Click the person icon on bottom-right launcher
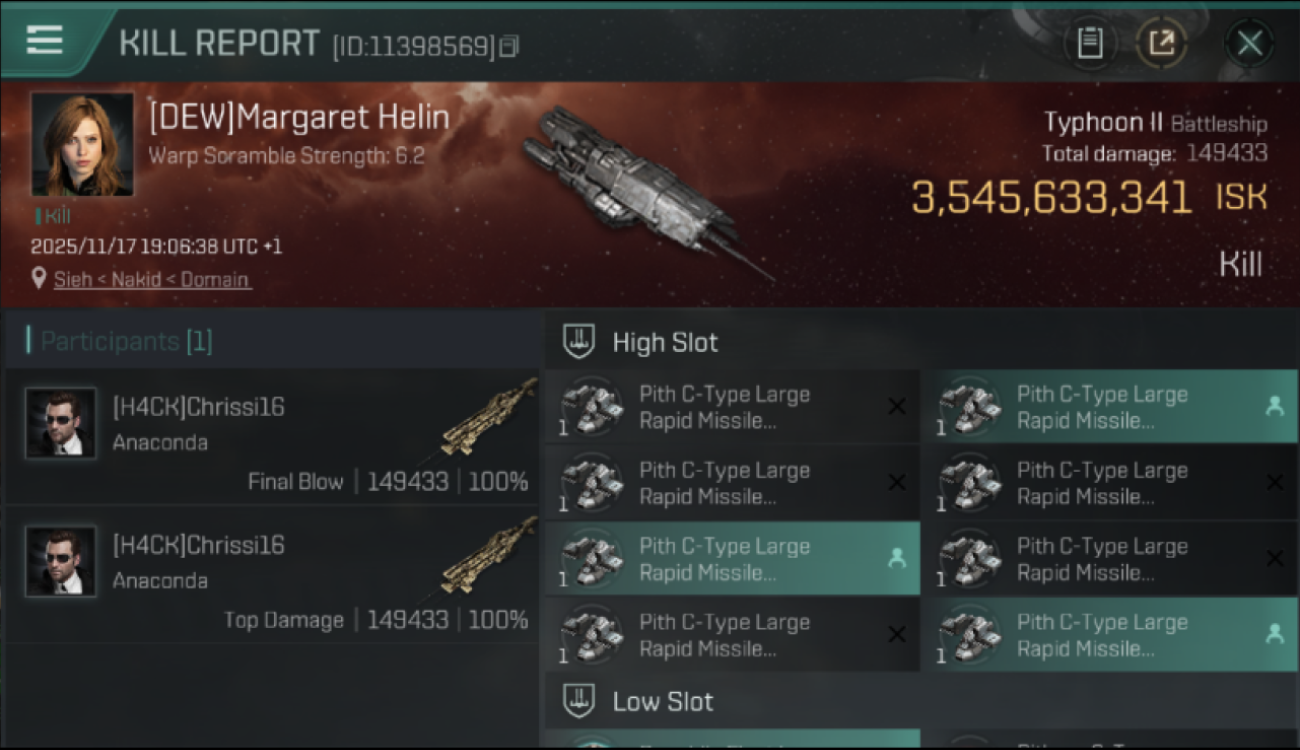 point(1274,633)
